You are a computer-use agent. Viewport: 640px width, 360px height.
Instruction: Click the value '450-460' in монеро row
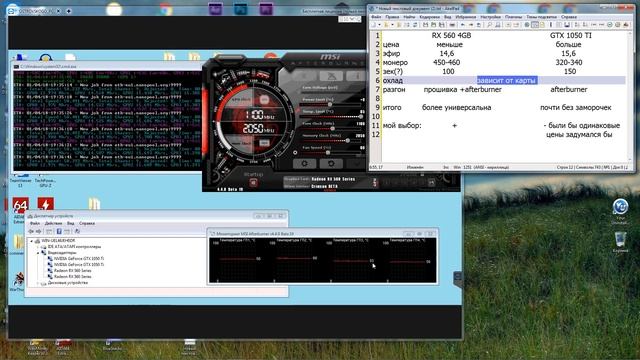(x=447, y=62)
